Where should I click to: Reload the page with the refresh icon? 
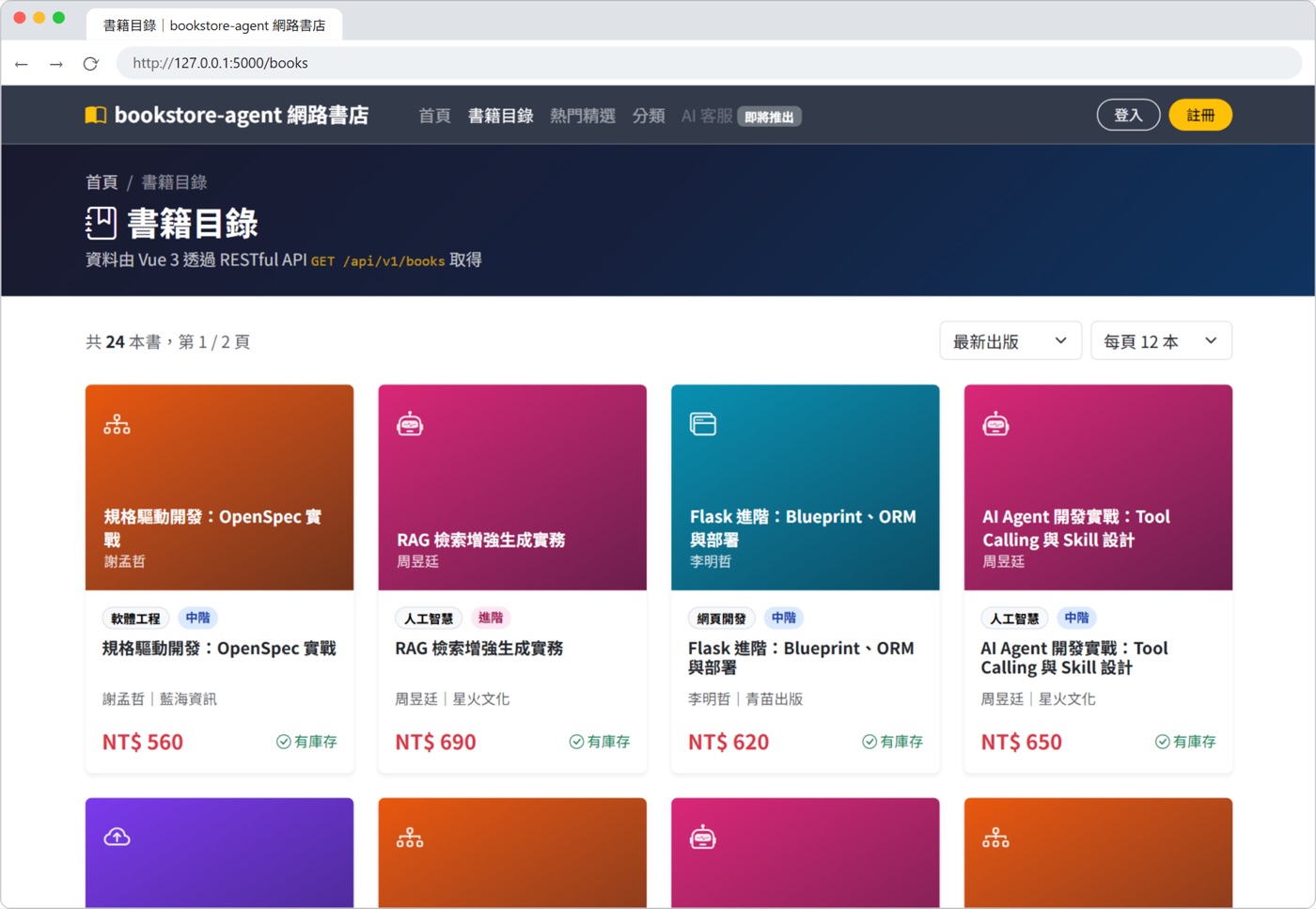pos(90,64)
